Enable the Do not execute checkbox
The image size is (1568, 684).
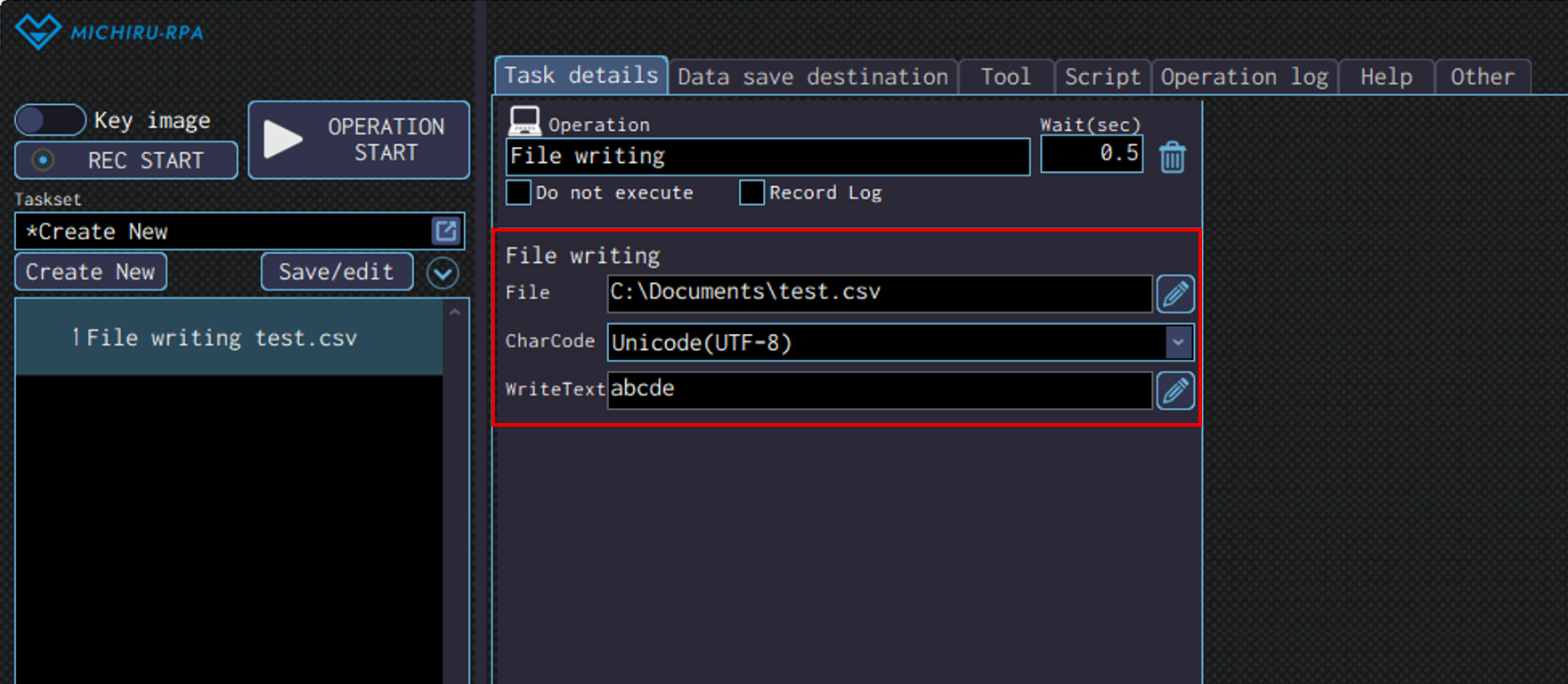click(x=518, y=192)
